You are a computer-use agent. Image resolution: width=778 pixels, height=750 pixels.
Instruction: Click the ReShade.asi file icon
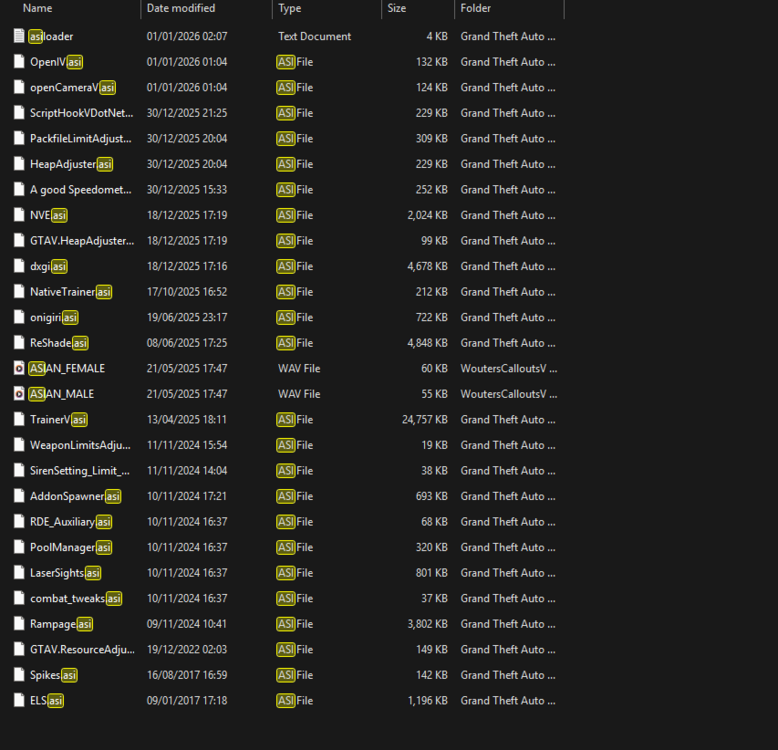pyautogui.click(x=19, y=343)
